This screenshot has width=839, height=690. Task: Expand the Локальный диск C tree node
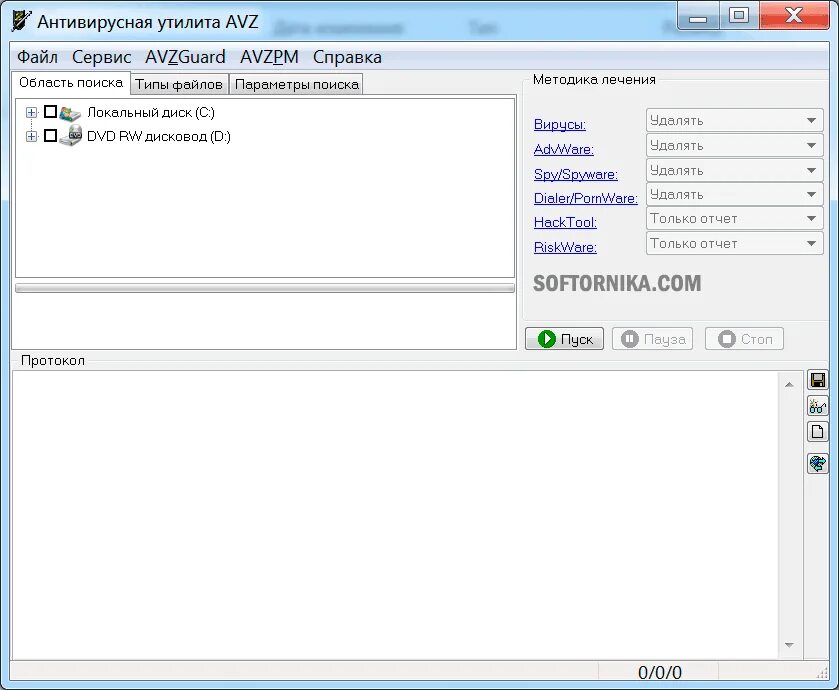pos(30,113)
